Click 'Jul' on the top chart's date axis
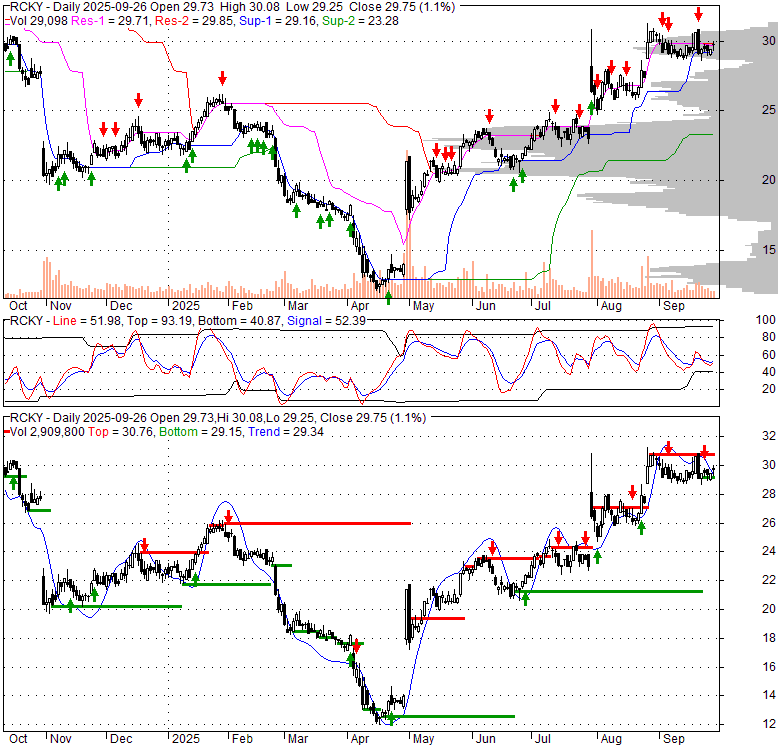The width and height of the screenshot is (780, 745). tap(543, 306)
